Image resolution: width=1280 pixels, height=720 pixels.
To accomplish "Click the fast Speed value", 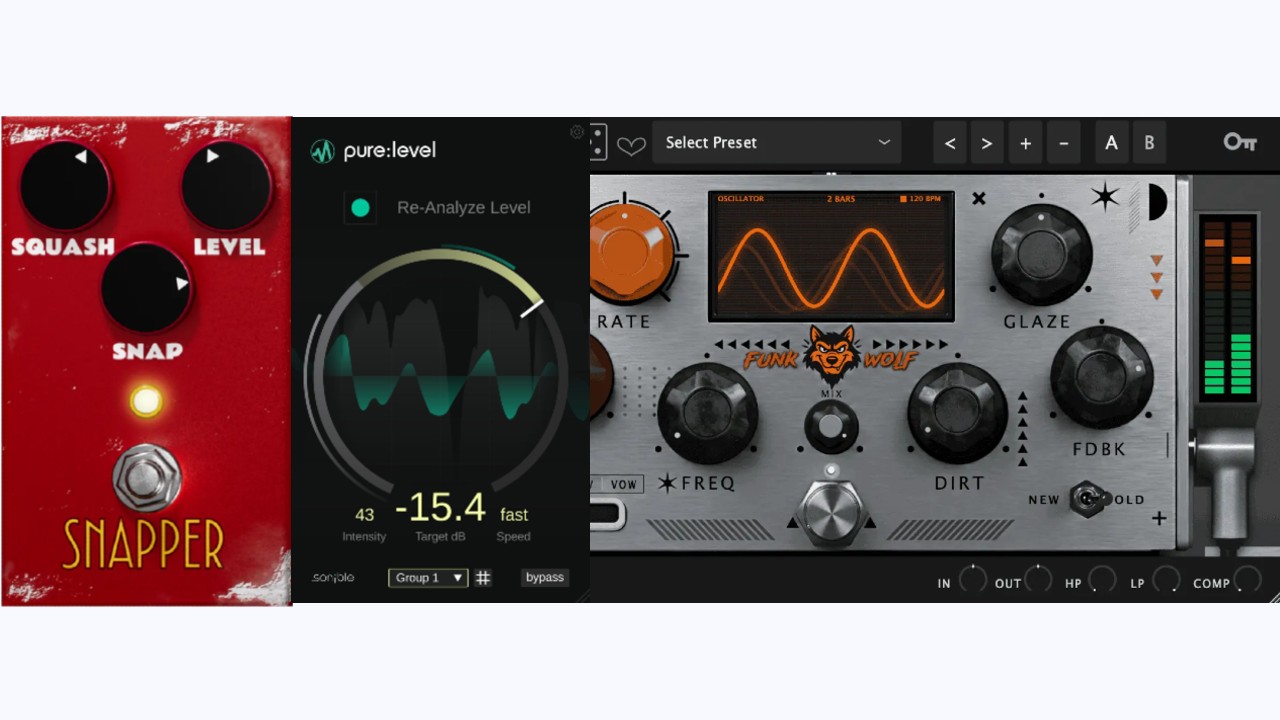I will coord(514,515).
